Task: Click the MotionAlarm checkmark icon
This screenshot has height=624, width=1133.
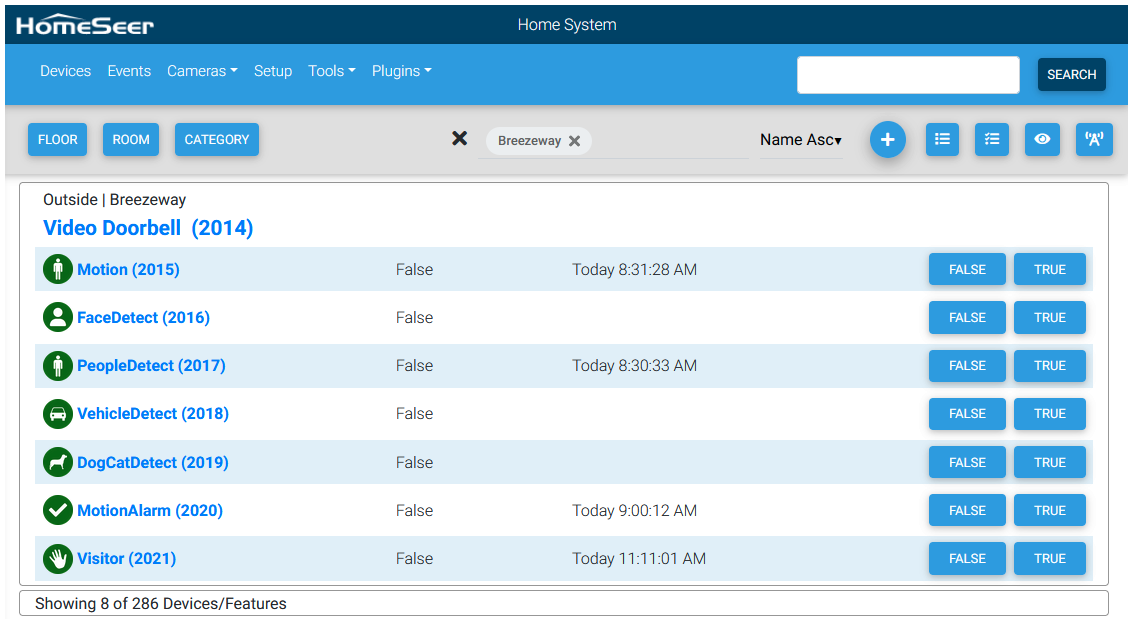Action: click(58, 510)
